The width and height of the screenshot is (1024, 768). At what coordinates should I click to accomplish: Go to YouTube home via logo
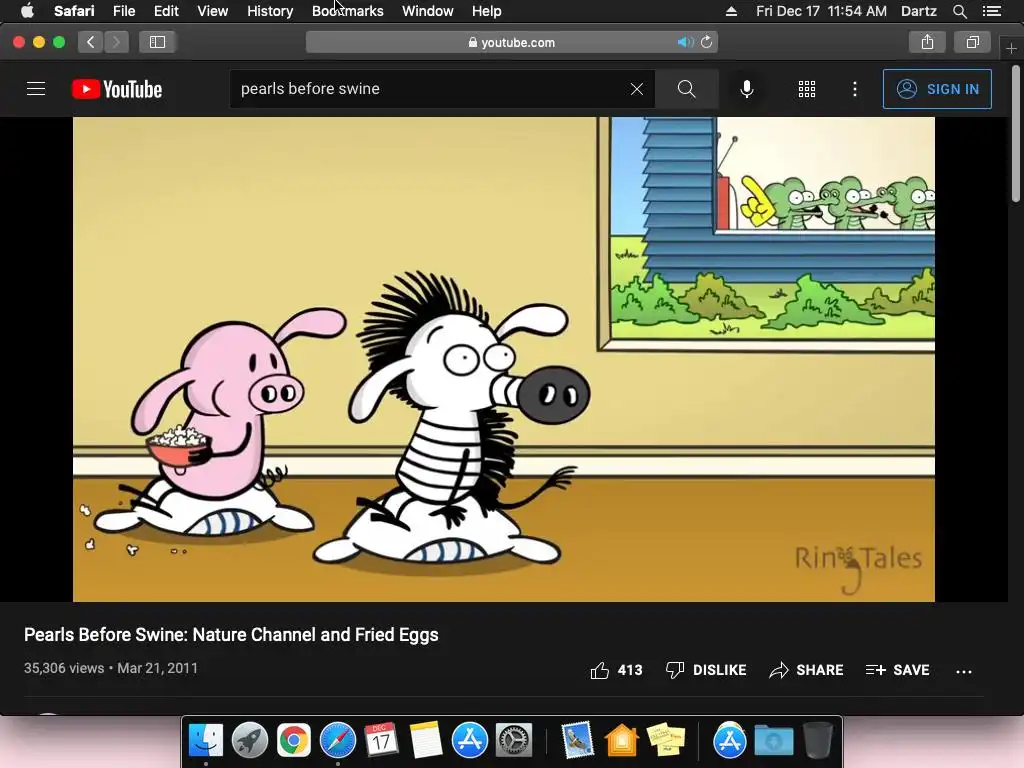point(117,89)
